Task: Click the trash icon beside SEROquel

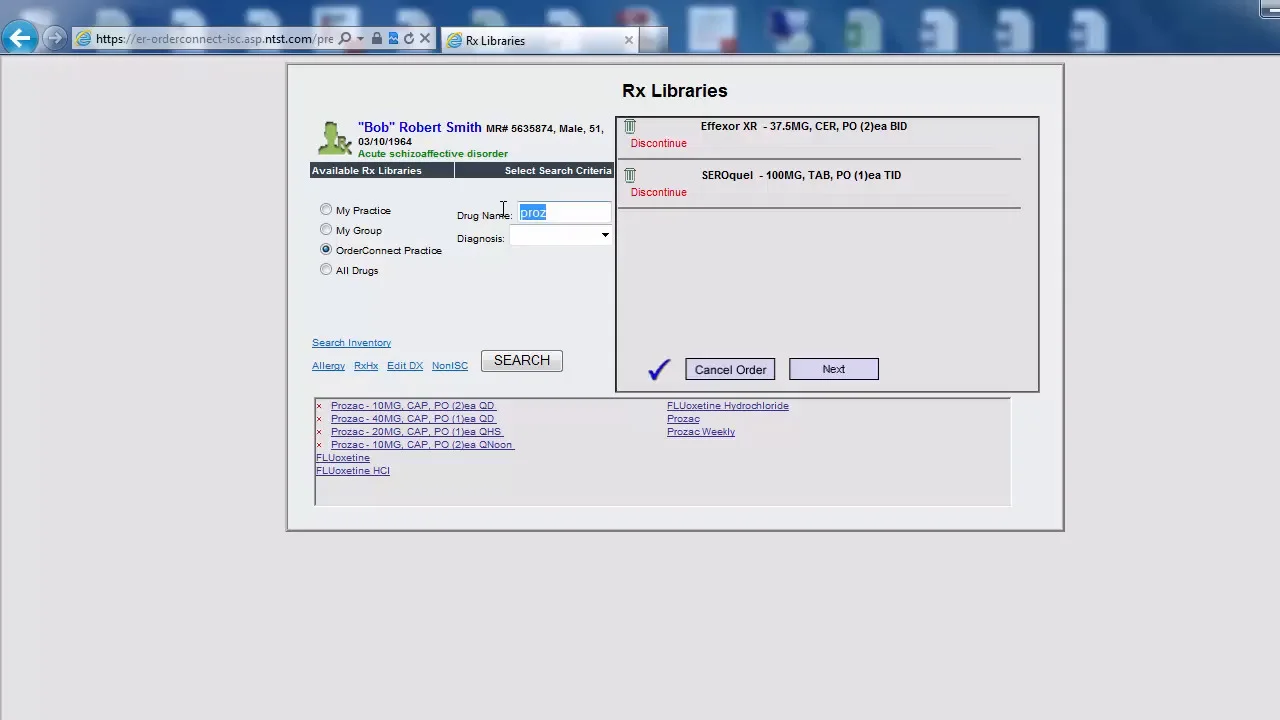Action: 630,175
